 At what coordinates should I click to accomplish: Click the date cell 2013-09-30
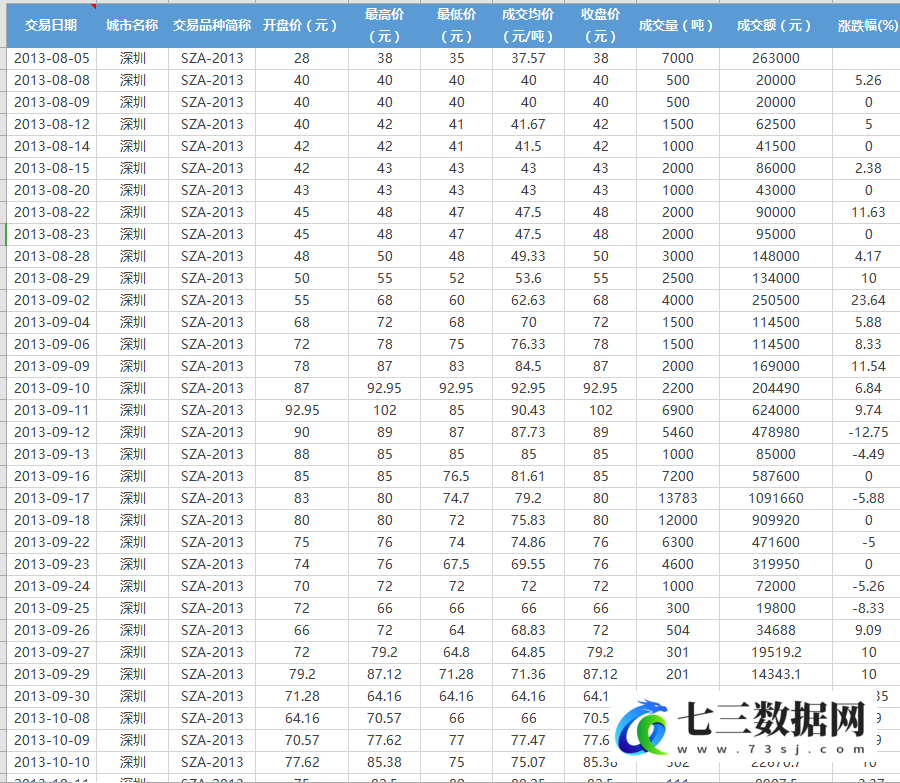click(x=52, y=696)
